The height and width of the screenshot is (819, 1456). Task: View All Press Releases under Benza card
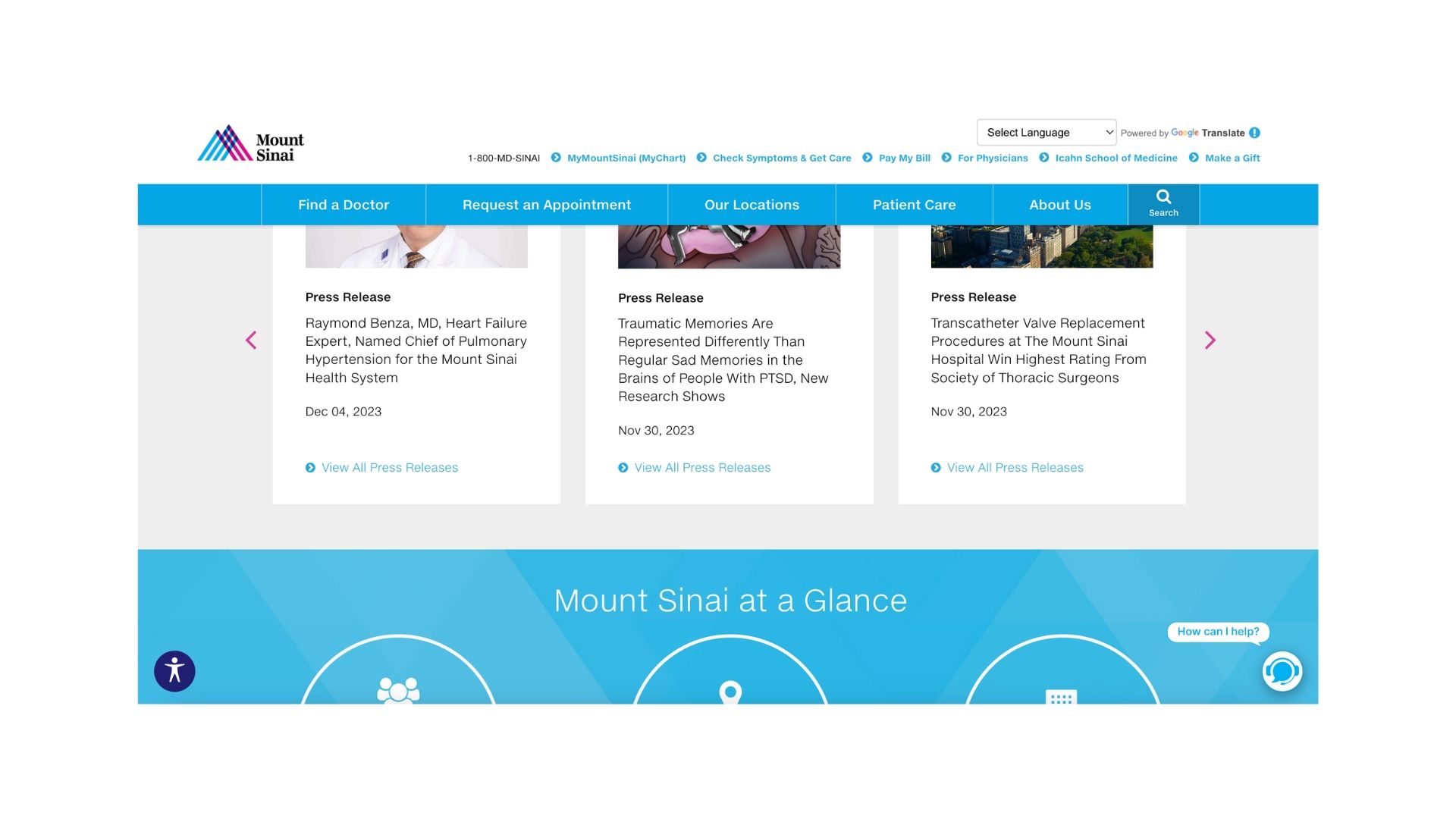point(390,468)
